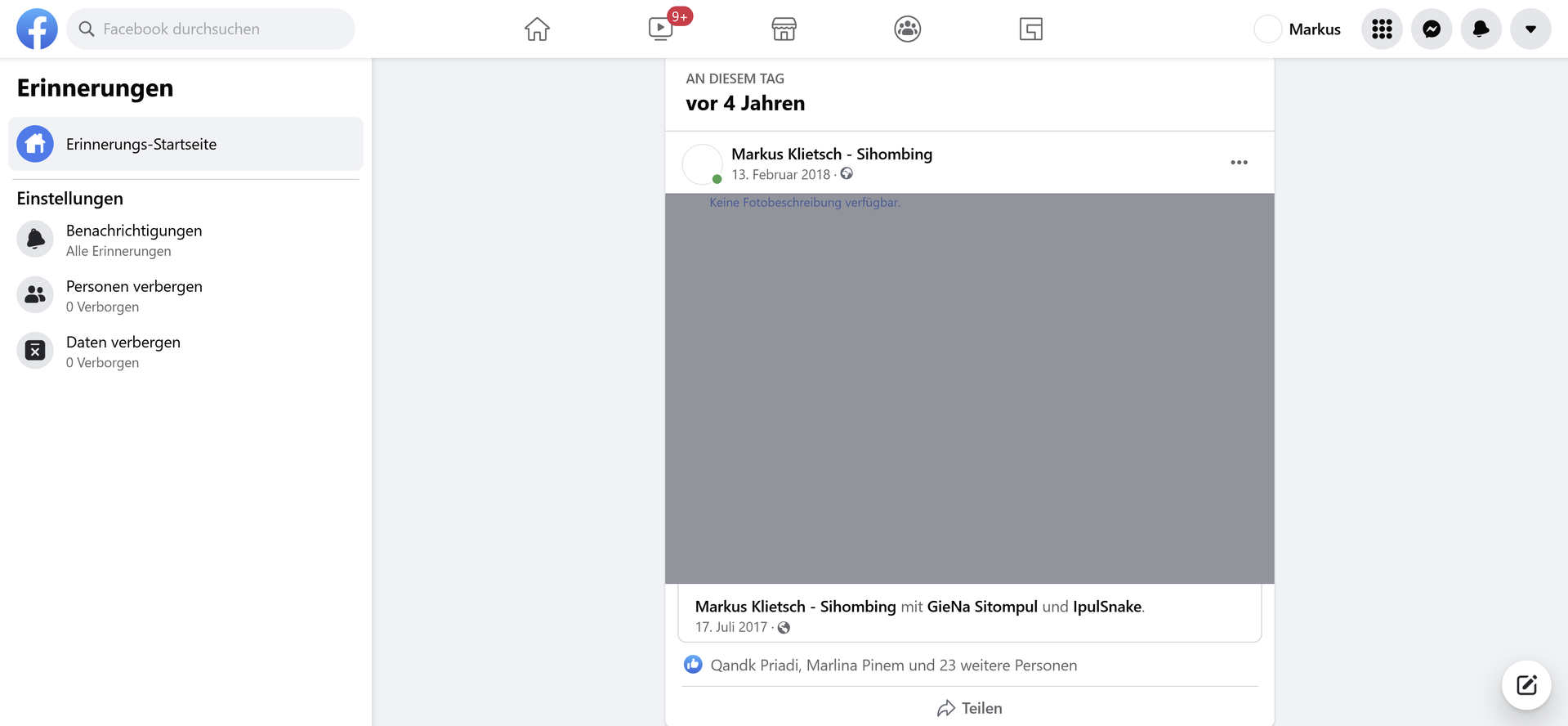Open the Markus profile link in header
Image resolution: width=1568 pixels, height=726 pixels.
[x=1298, y=29]
